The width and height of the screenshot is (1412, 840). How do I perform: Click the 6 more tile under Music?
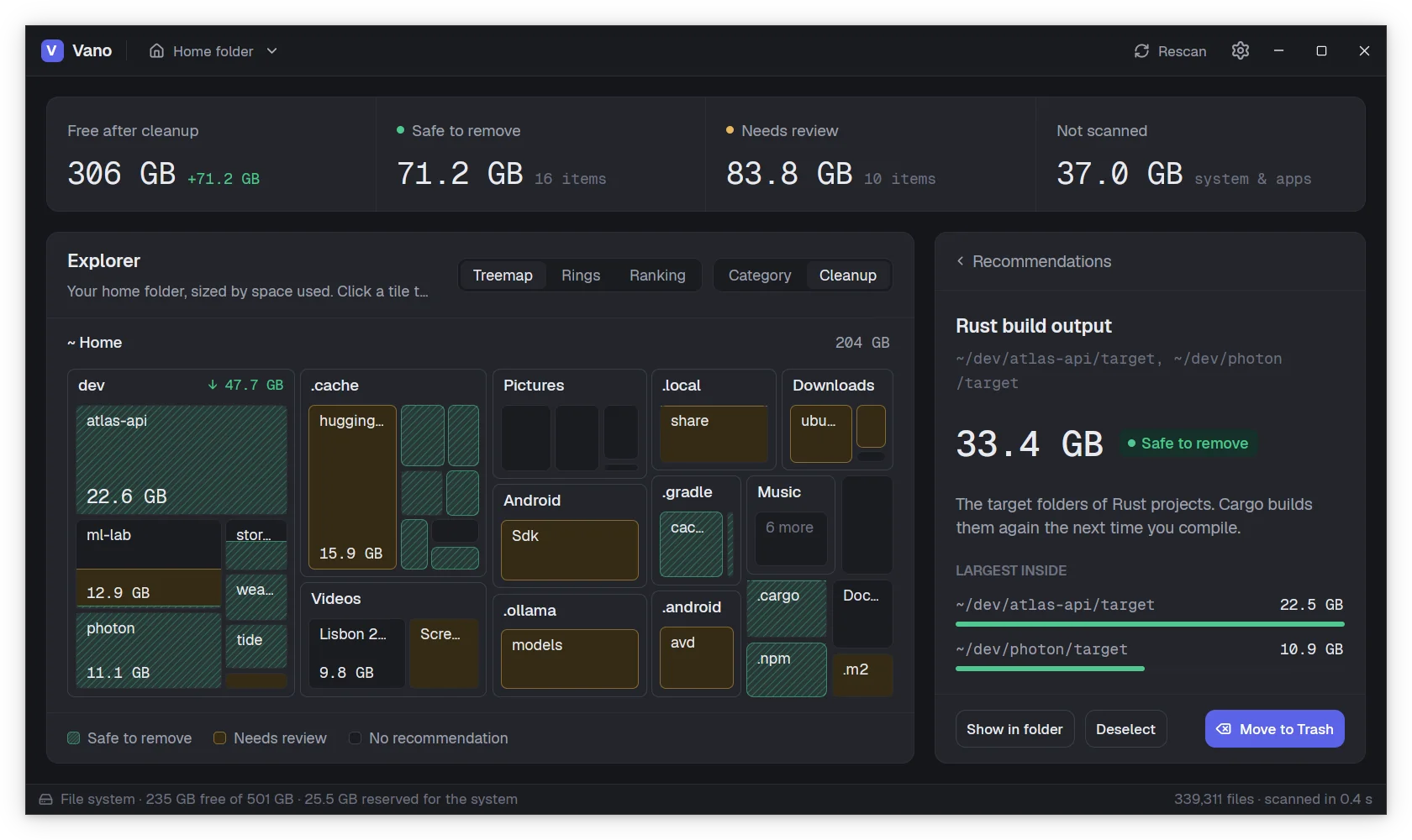point(791,538)
